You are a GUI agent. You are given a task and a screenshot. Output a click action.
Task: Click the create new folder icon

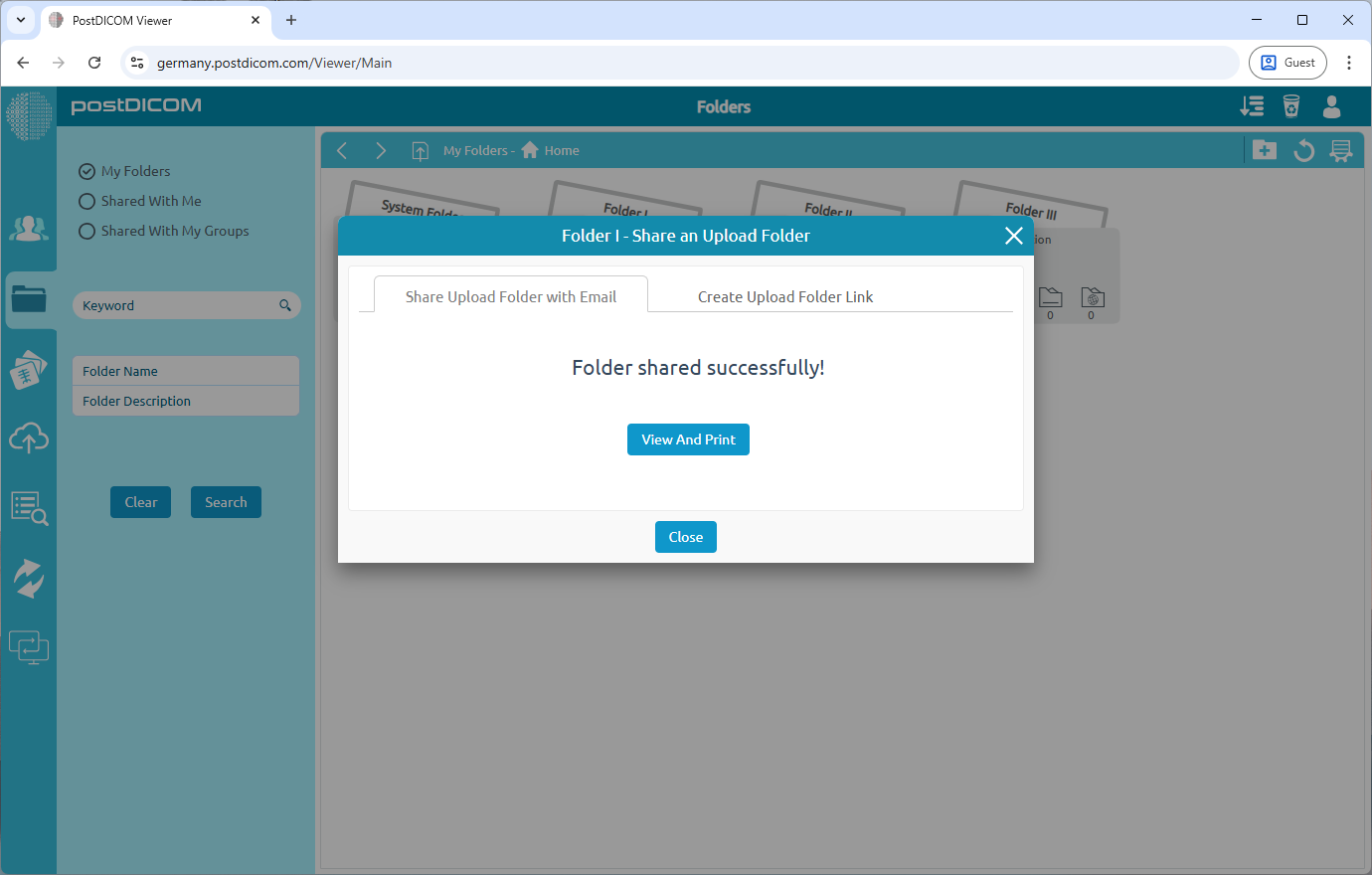point(1264,150)
